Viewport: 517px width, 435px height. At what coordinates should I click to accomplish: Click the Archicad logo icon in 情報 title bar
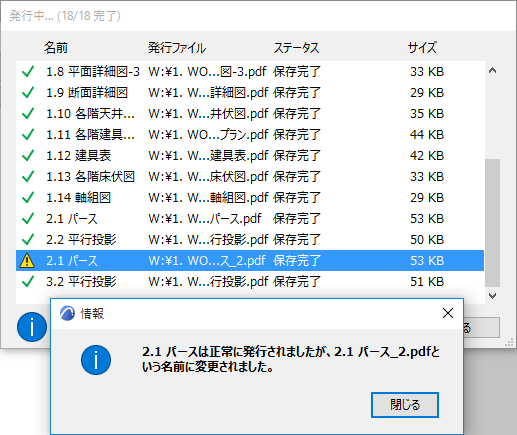[67, 313]
